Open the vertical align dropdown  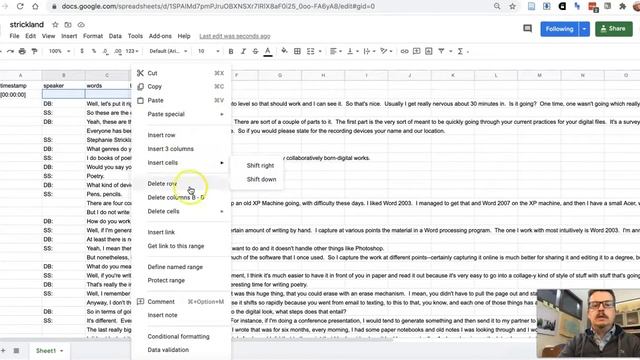click(353, 51)
